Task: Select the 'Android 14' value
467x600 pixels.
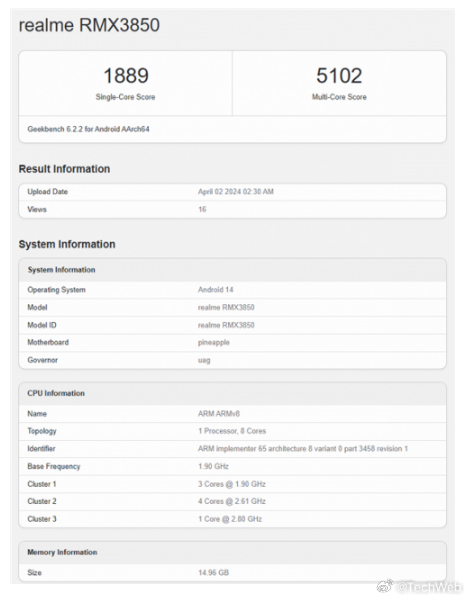Action: click(x=216, y=290)
